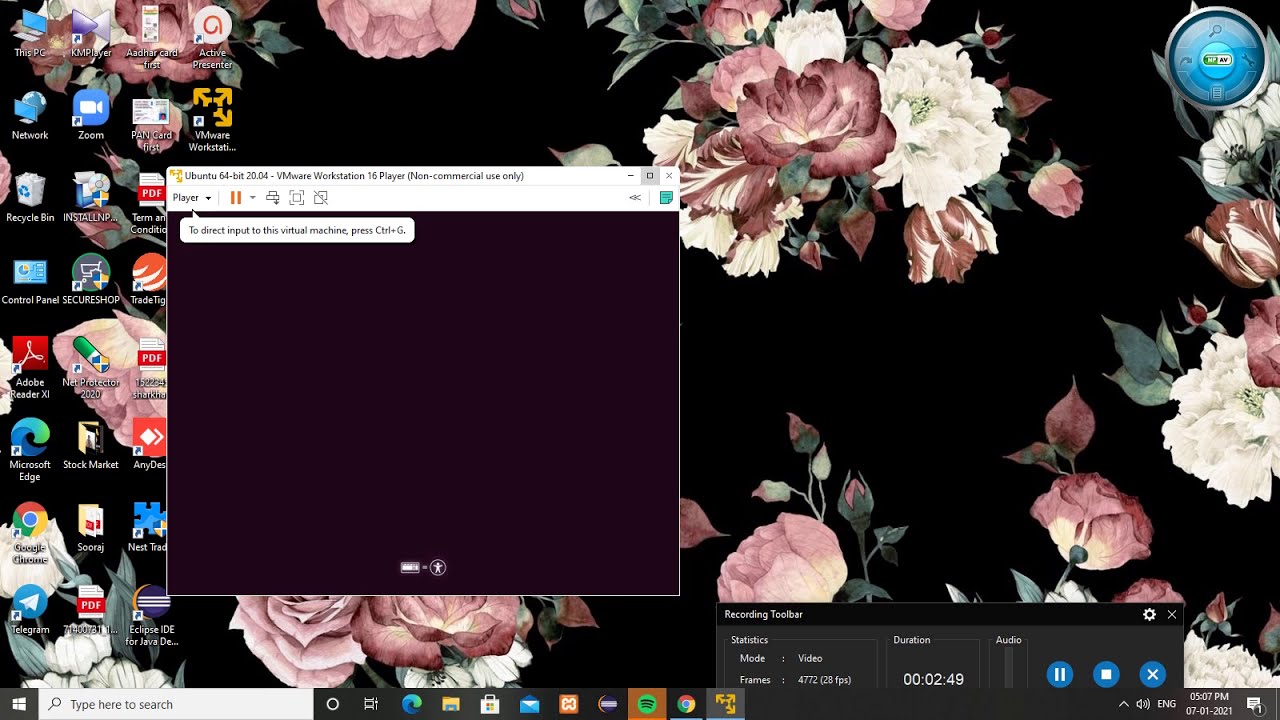Click the 00:02:49 duration readout
The image size is (1280, 720).
point(933,679)
